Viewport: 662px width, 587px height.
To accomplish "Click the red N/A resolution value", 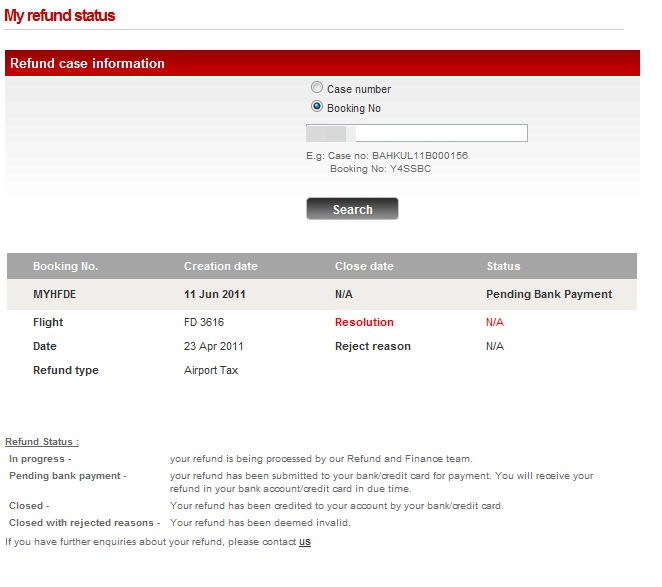I will click(494, 322).
